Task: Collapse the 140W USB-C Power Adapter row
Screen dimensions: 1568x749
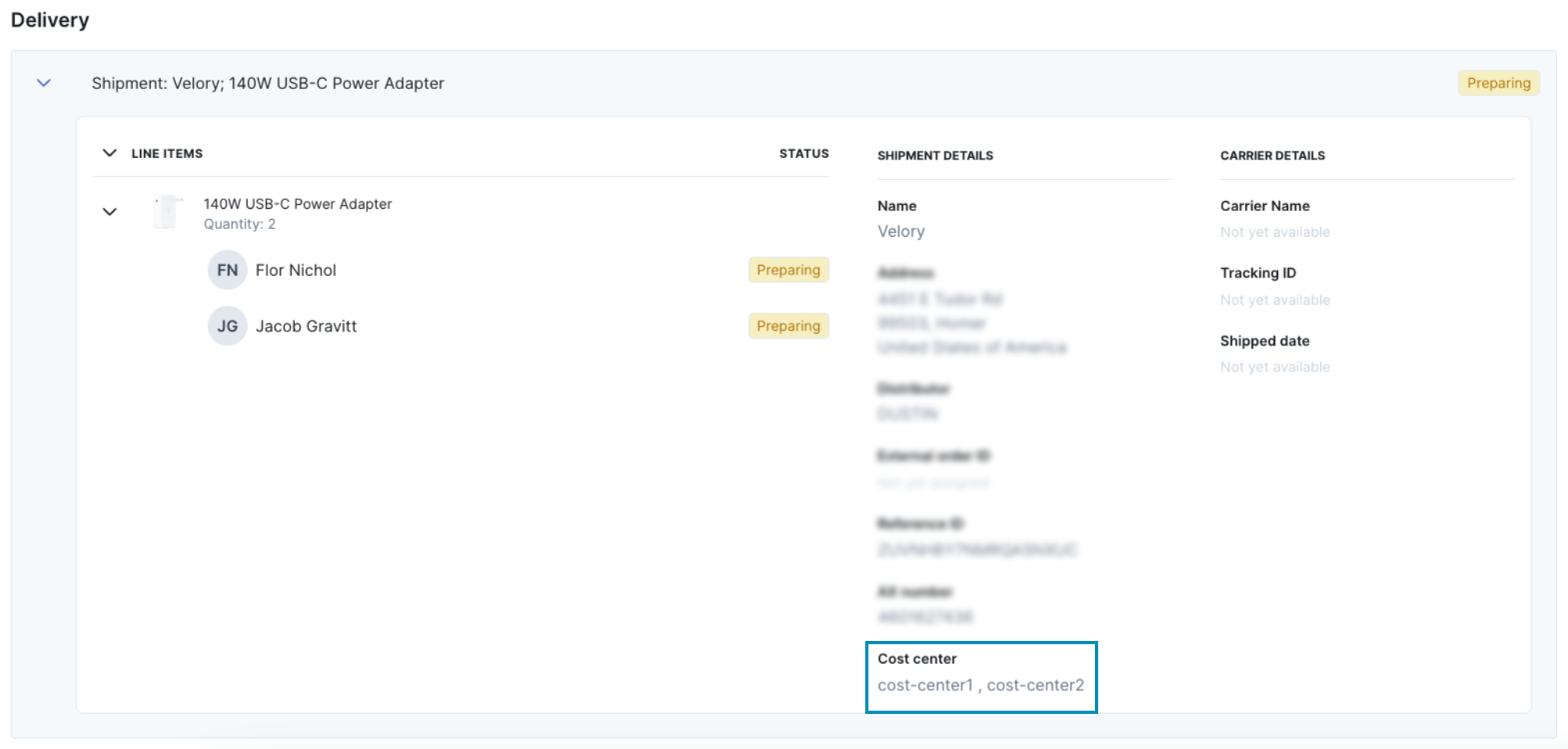Action: pyautogui.click(x=109, y=212)
